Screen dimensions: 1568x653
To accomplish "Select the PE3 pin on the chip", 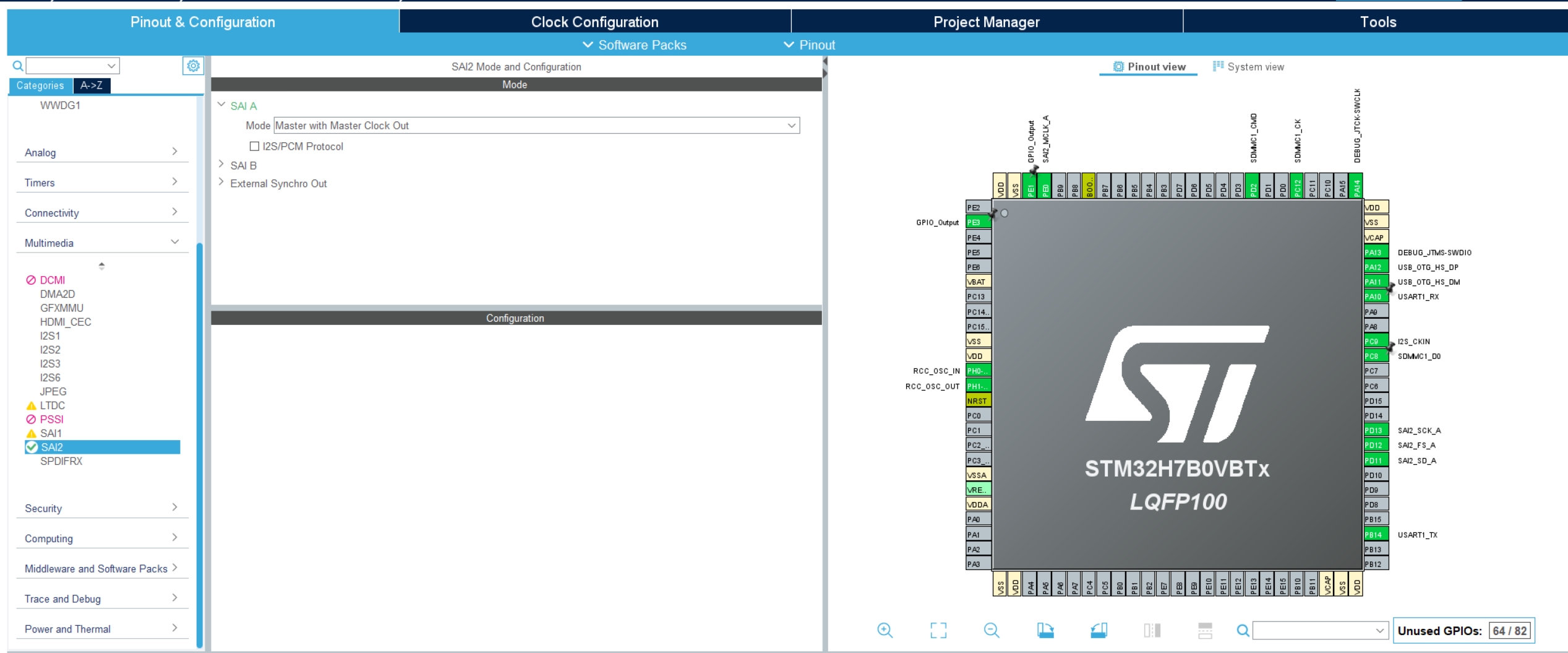I will click(976, 222).
